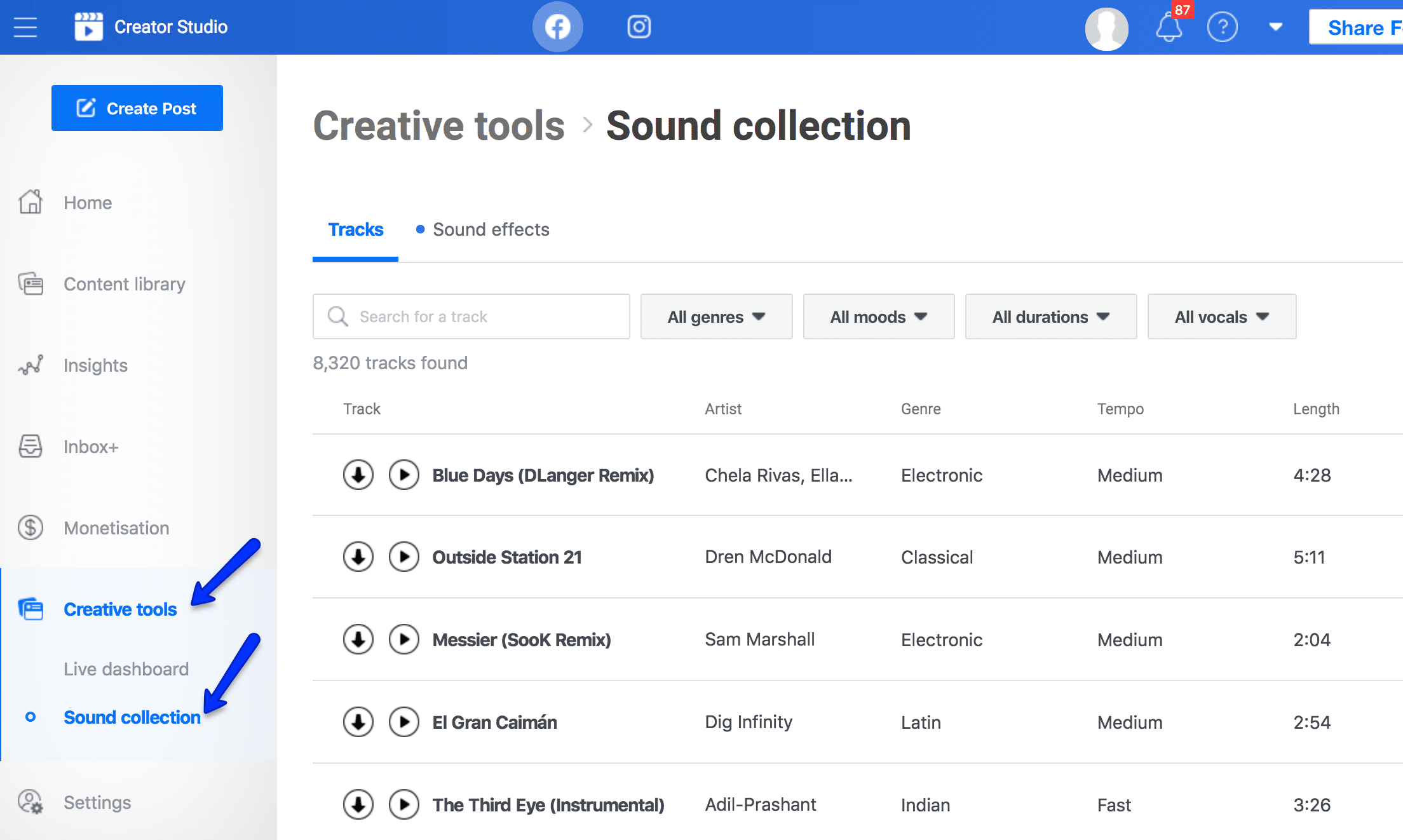Expand the All moods dropdown
The width and height of the screenshot is (1403, 840).
coord(879,316)
